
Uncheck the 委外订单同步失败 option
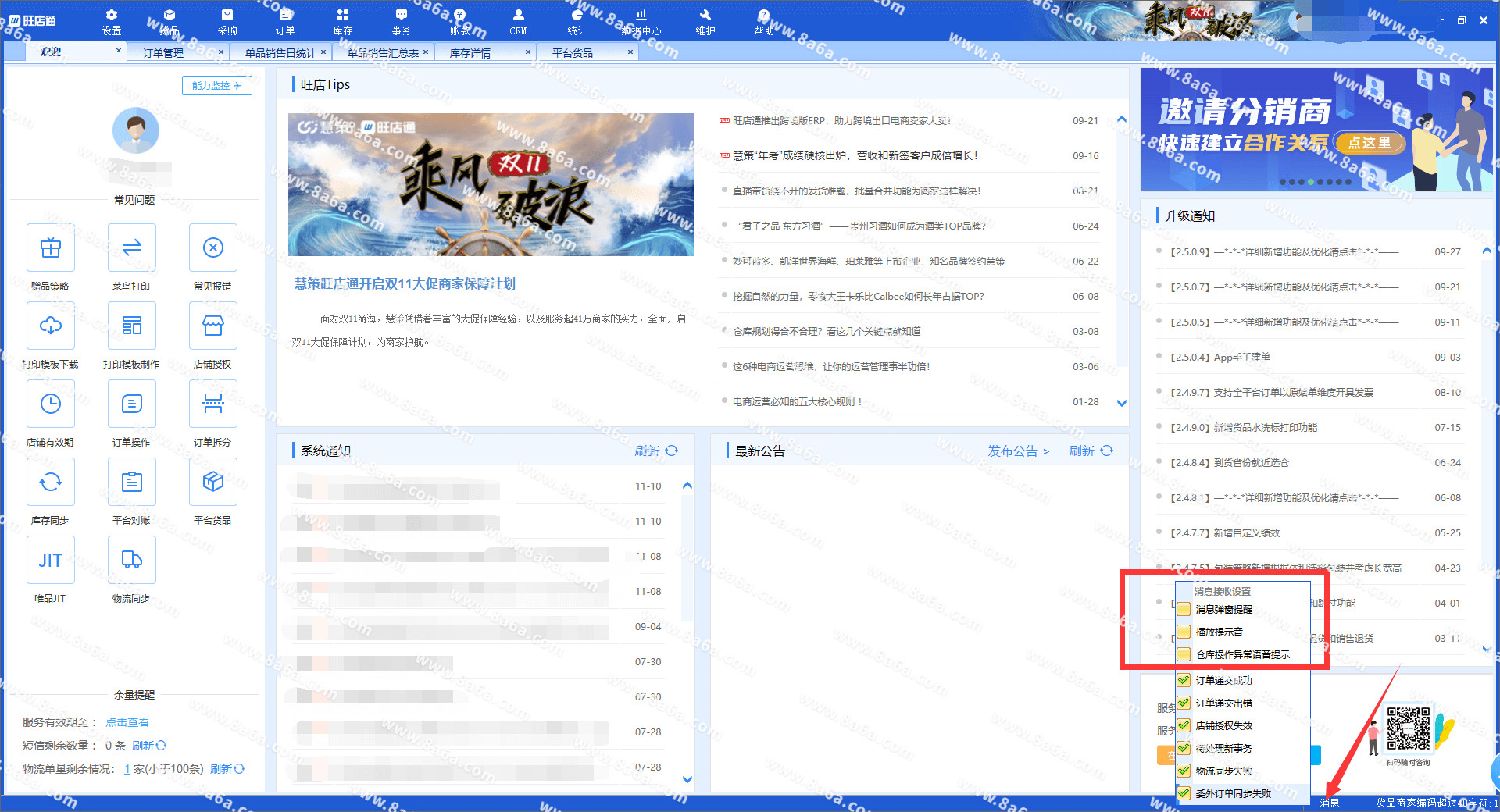pos(1184,793)
